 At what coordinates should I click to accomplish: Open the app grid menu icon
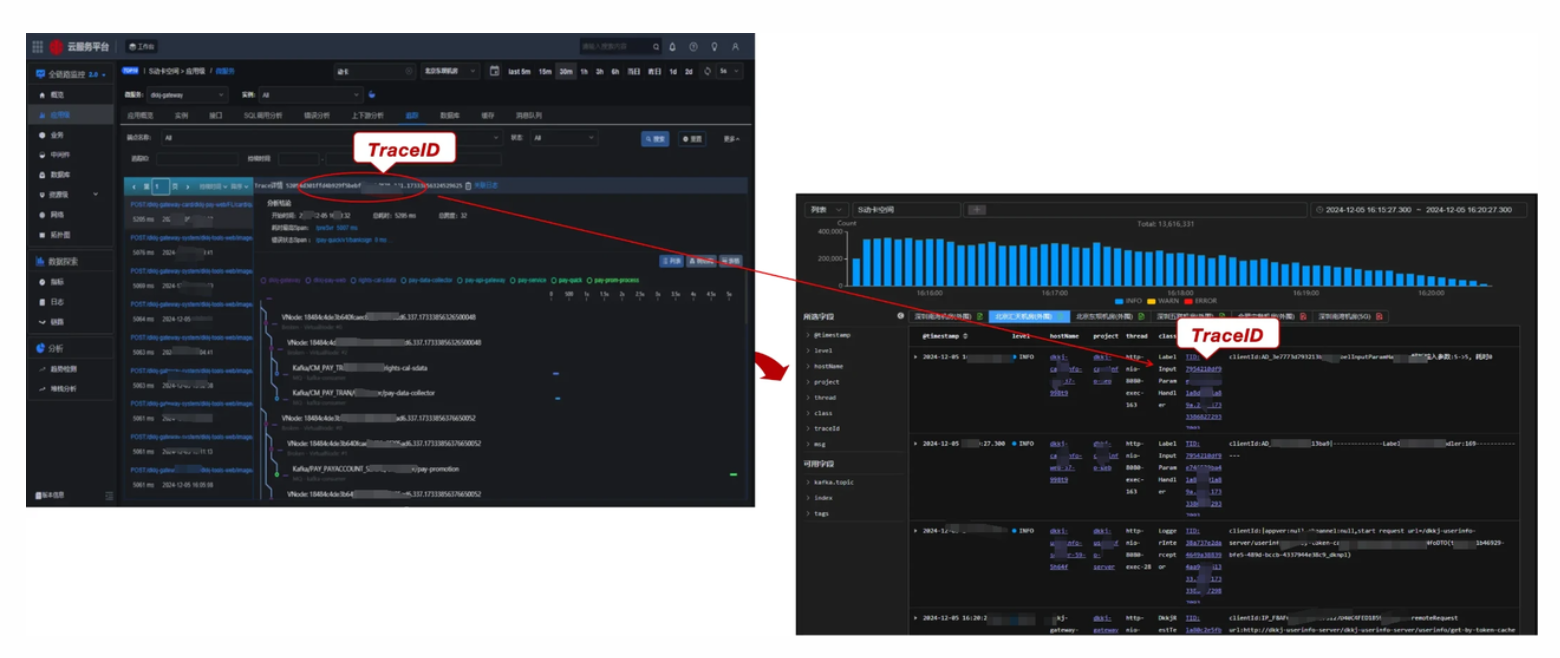pos(37,46)
